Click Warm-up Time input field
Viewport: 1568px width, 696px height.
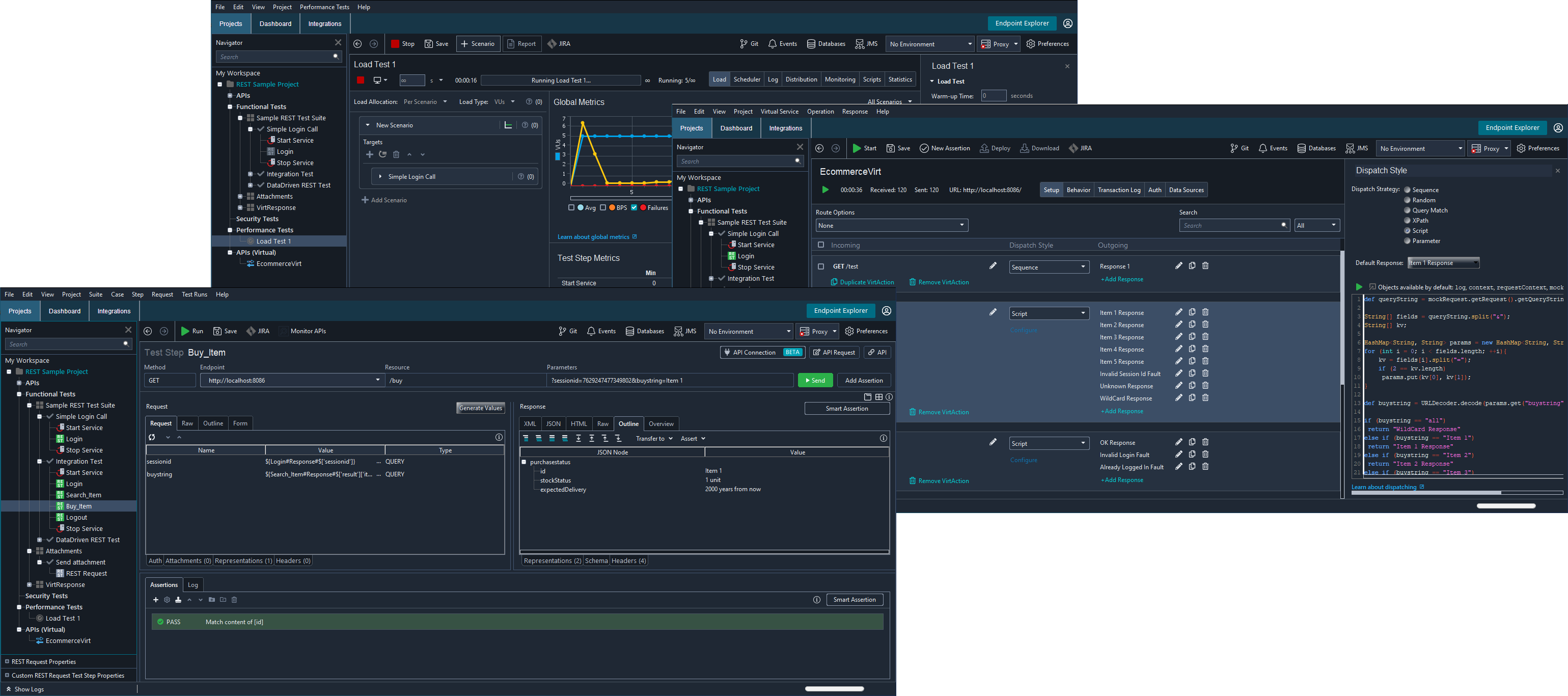click(x=994, y=96)
